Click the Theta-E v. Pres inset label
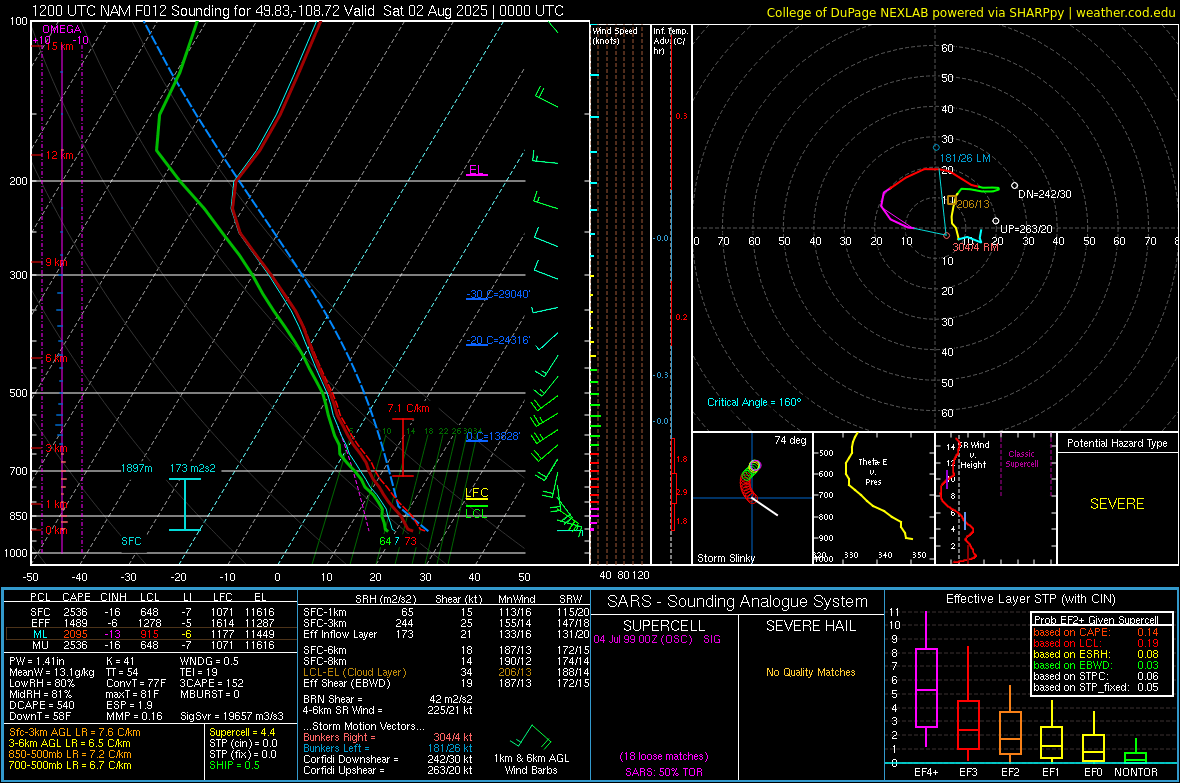Image resolution: width=1180 pixels, height=783 pixels. tap(873, 471)
